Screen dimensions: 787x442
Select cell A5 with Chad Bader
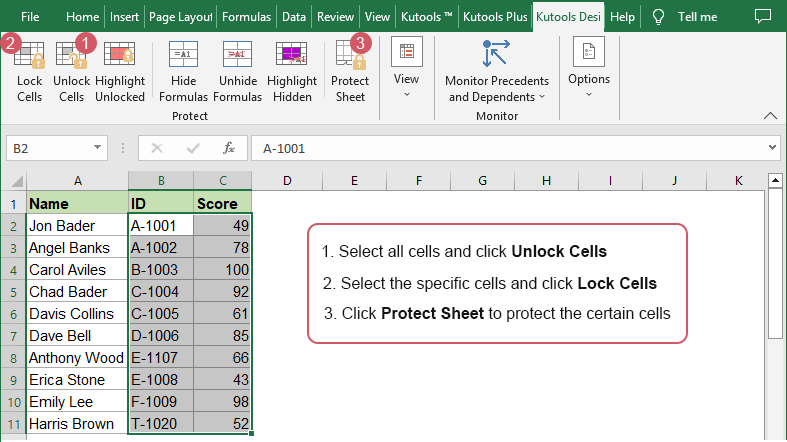tap(77, 291)
